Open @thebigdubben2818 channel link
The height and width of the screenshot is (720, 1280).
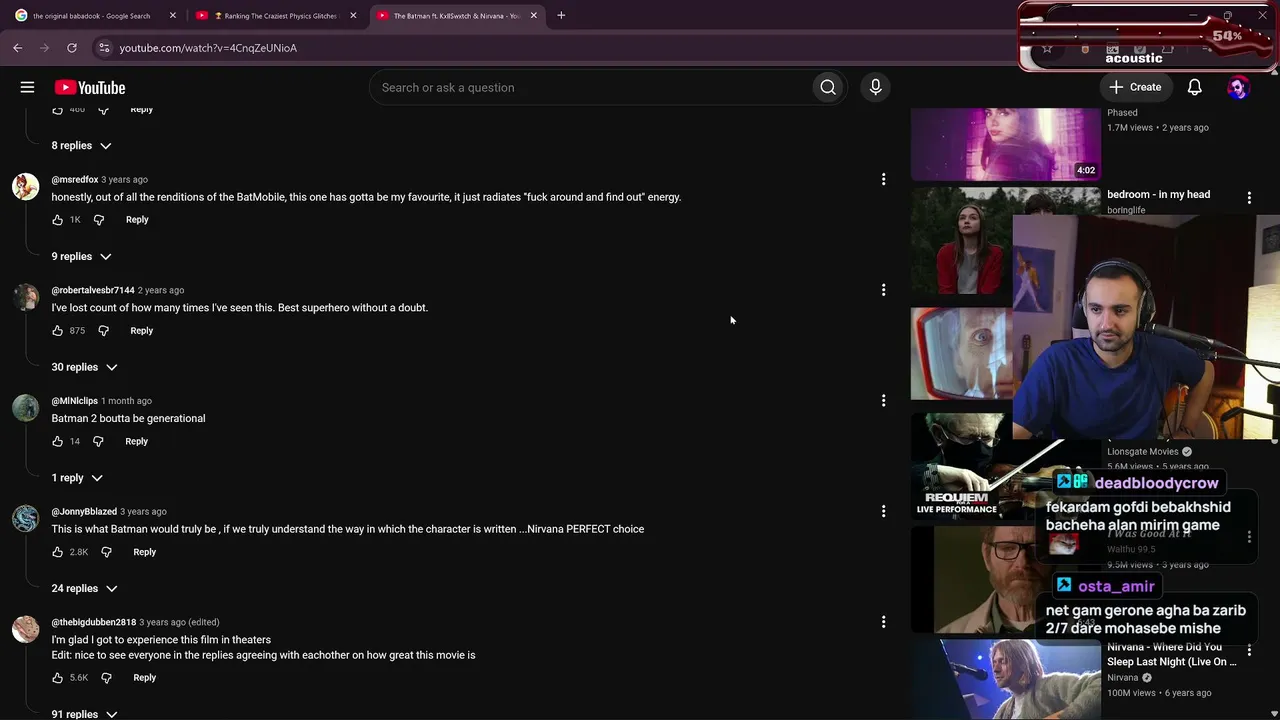coord(94,622)
